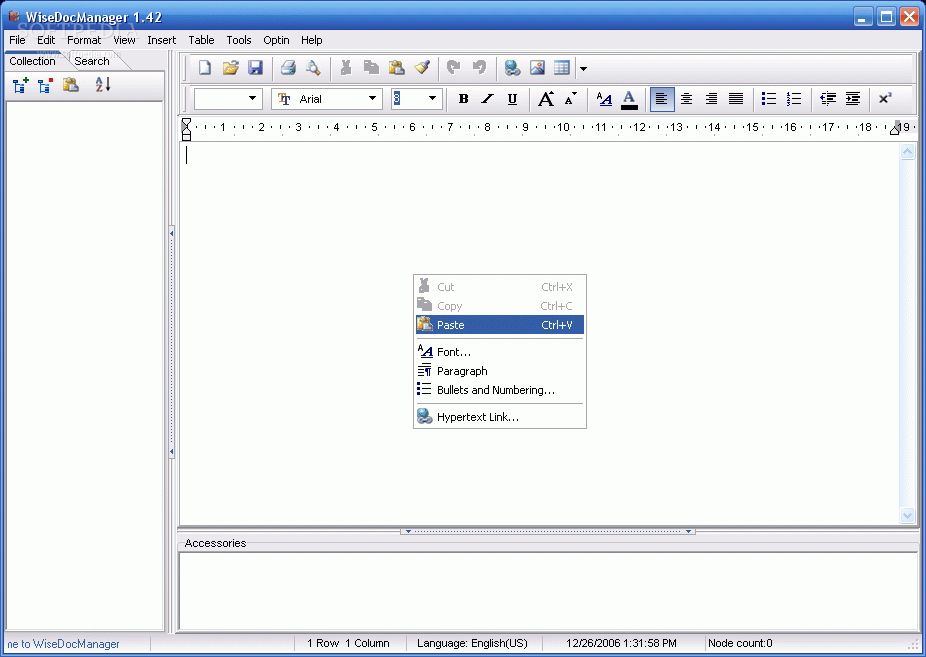Click the editor scrollbar down arrow

[x=907, y=515]
